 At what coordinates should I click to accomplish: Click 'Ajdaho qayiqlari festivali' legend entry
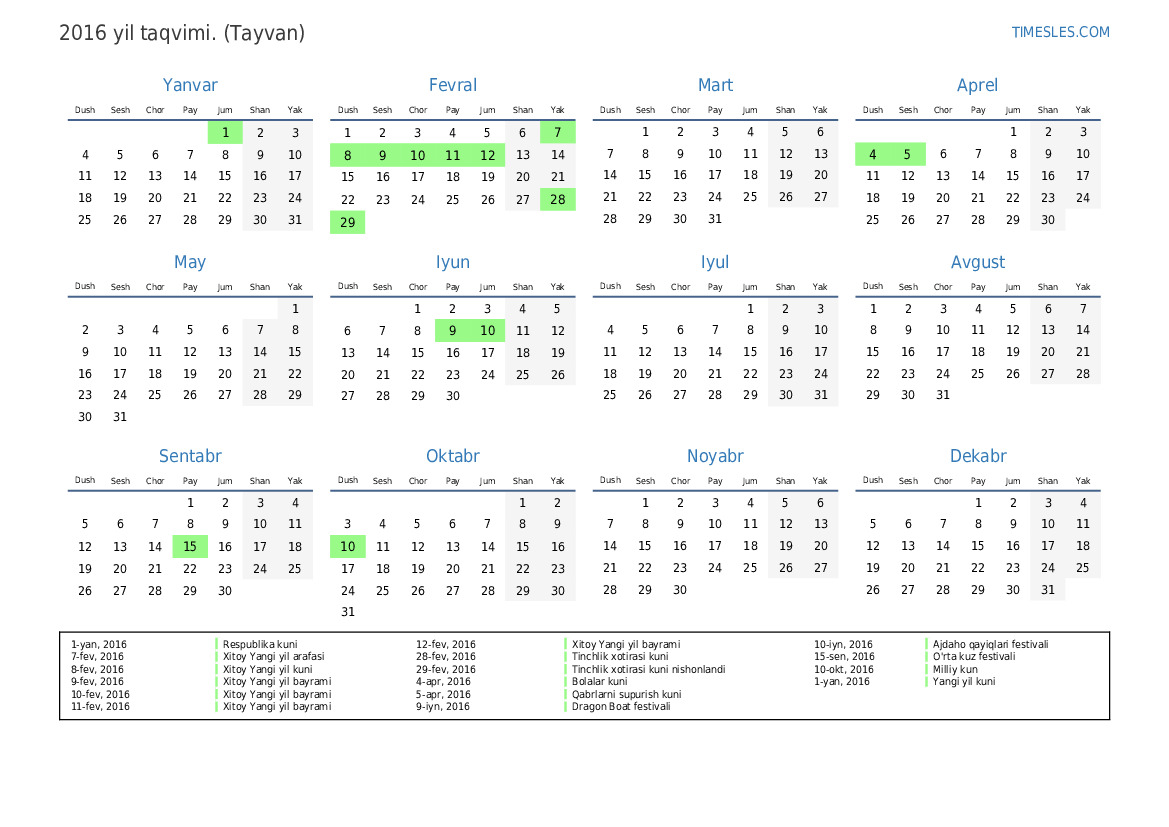coord(990,644)
